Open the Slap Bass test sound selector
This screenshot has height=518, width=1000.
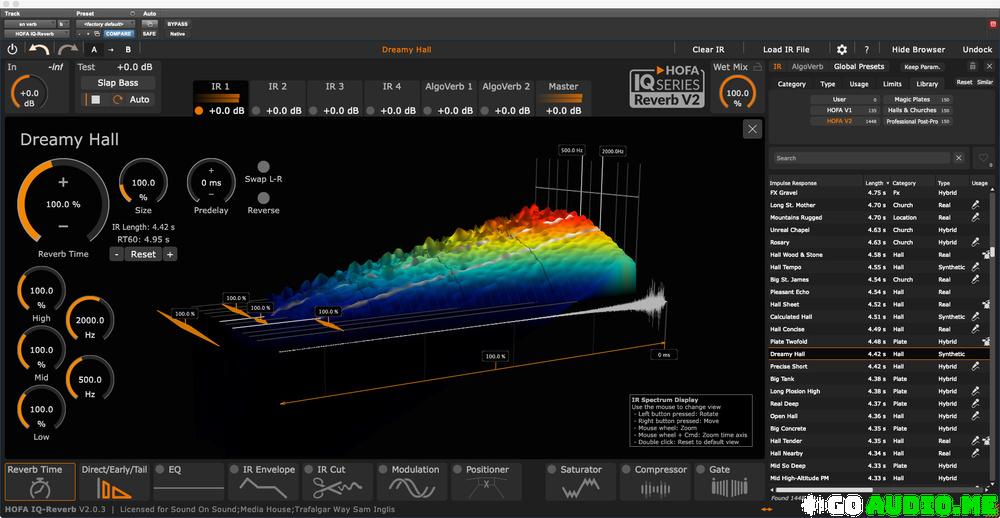117,83
